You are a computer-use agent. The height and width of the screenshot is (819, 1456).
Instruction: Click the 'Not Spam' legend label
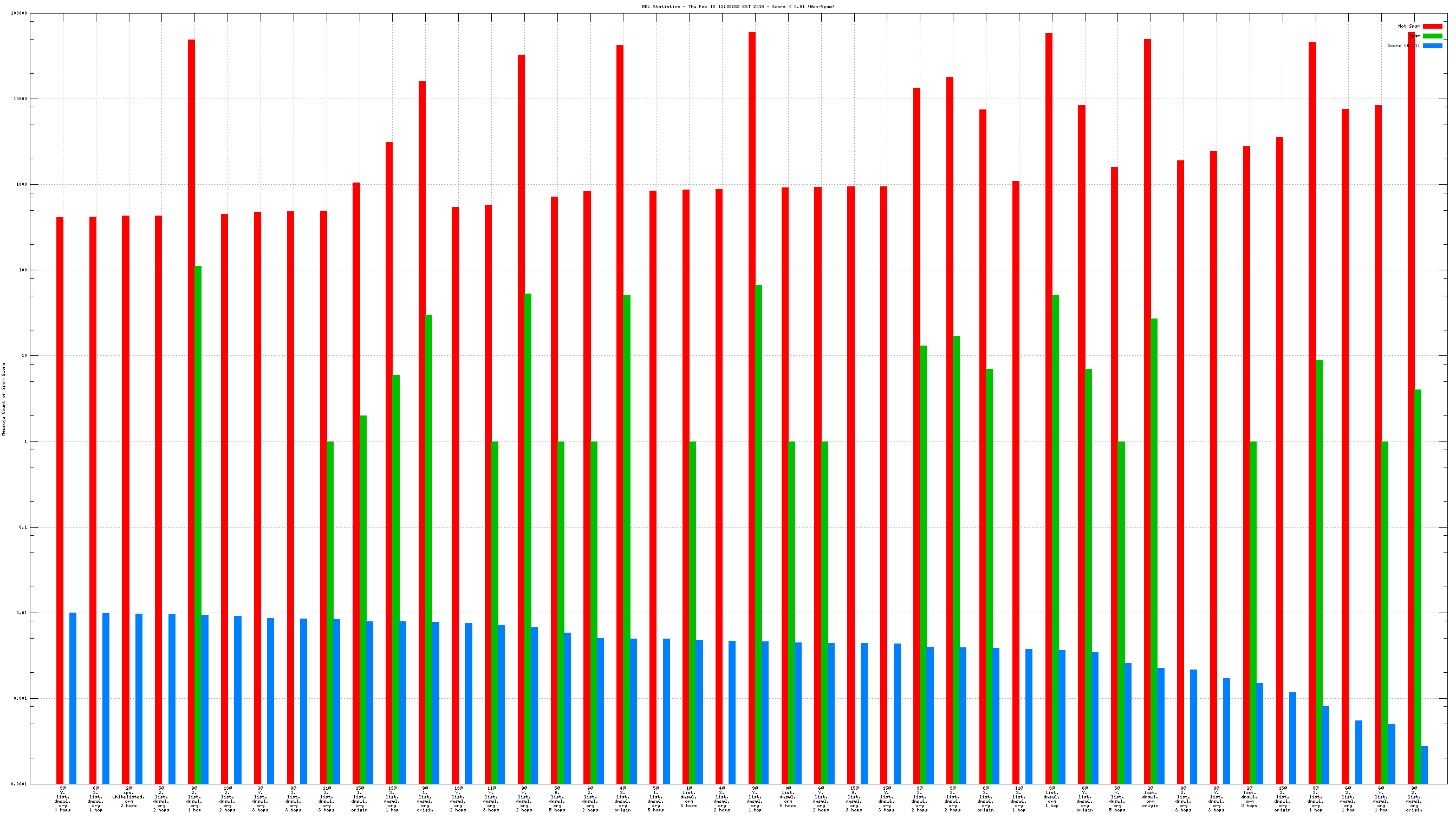tap(1408, 26)
